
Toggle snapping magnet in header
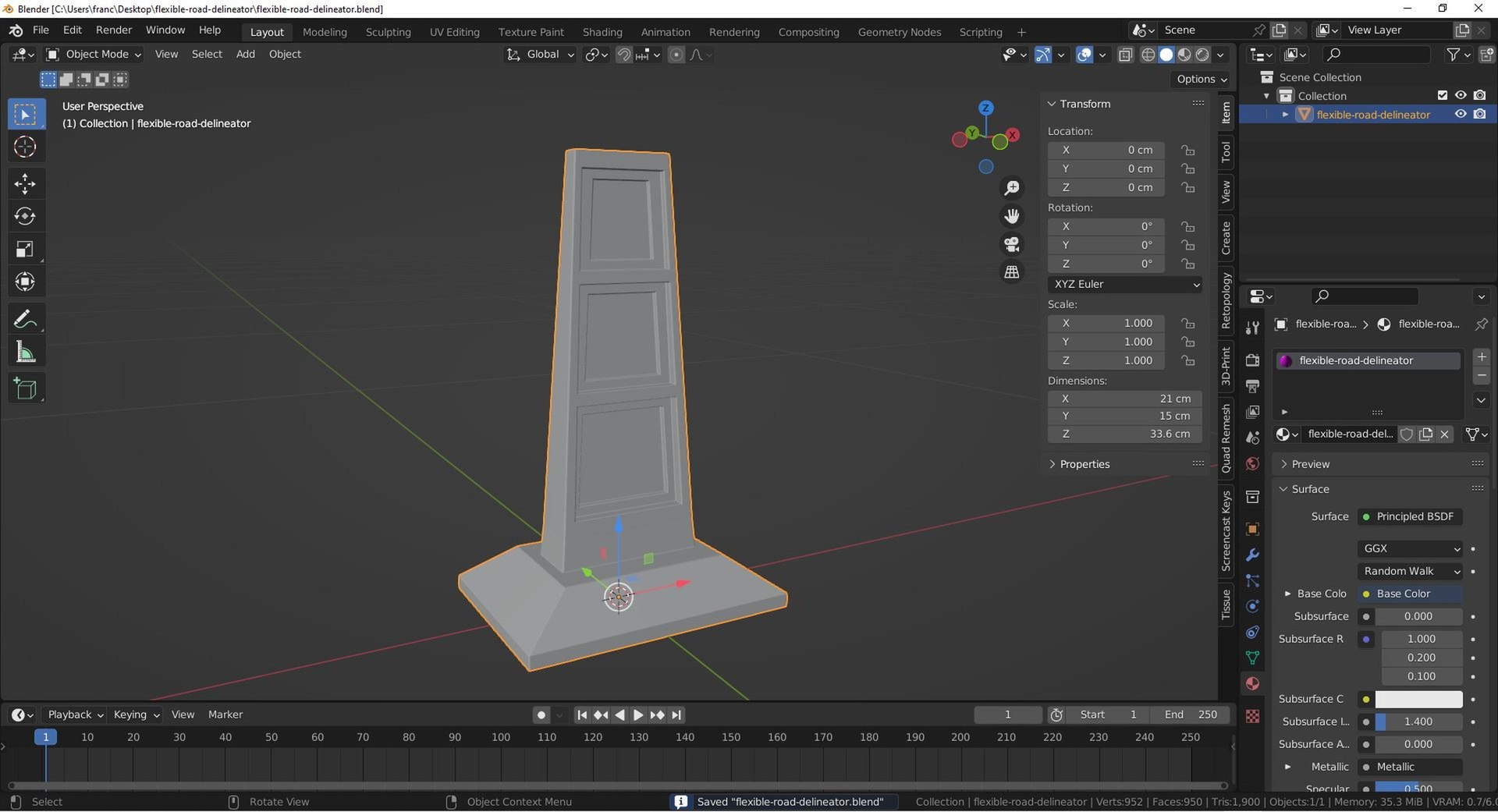click(x=623, y=55)
